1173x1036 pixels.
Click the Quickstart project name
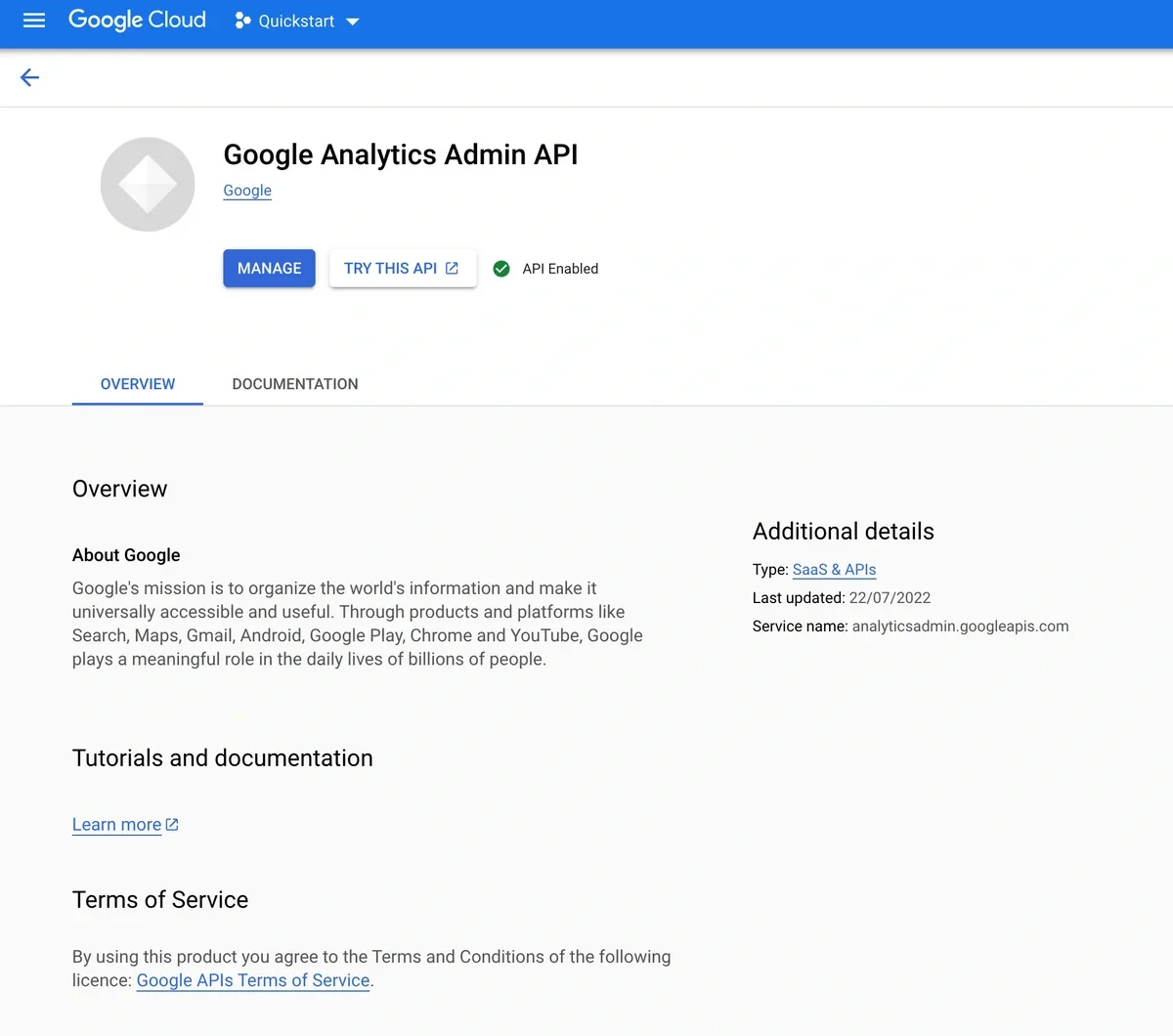[298, 20]
